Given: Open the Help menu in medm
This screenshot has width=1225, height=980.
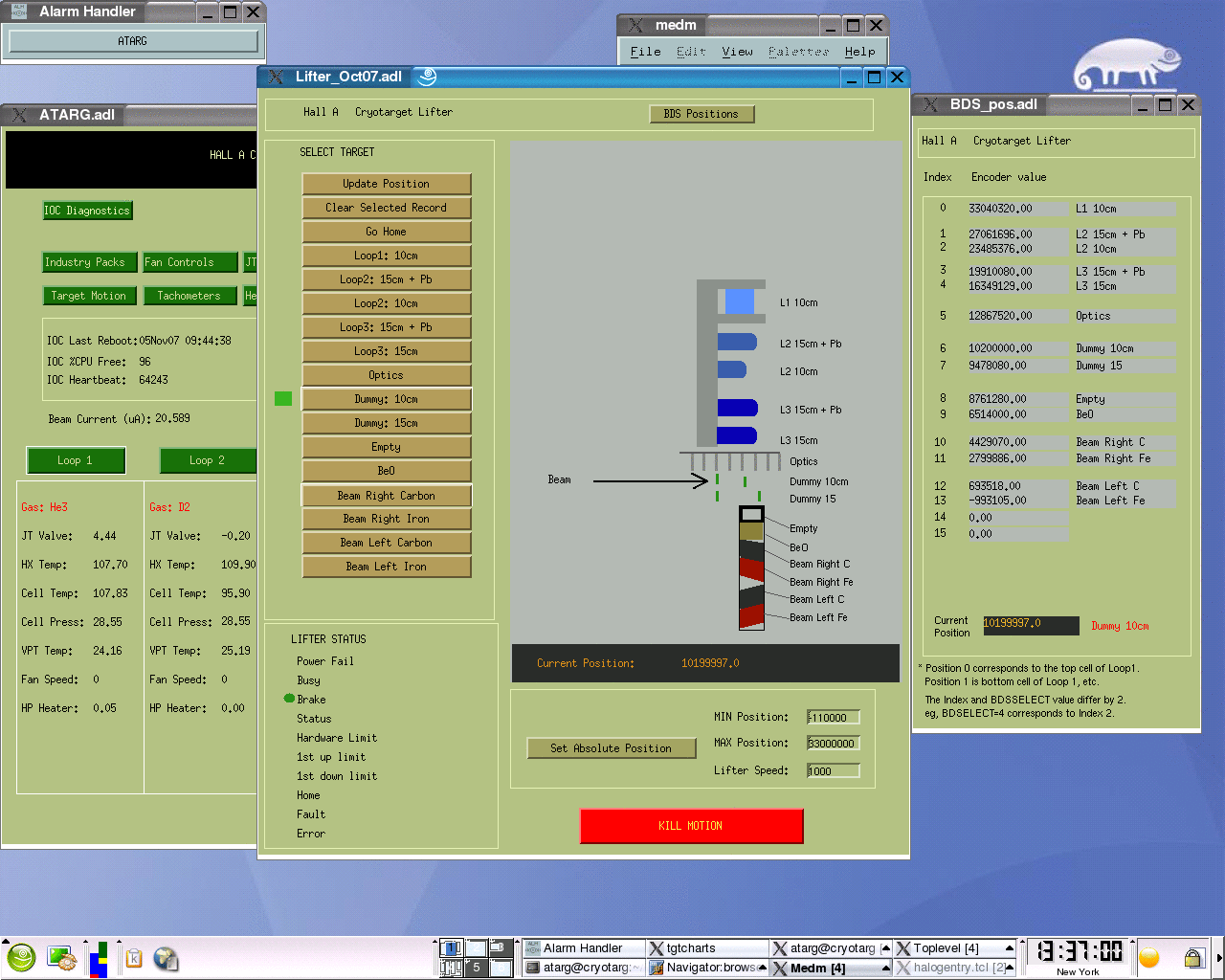Looking at the screenshot, I should tap(859, 52).
